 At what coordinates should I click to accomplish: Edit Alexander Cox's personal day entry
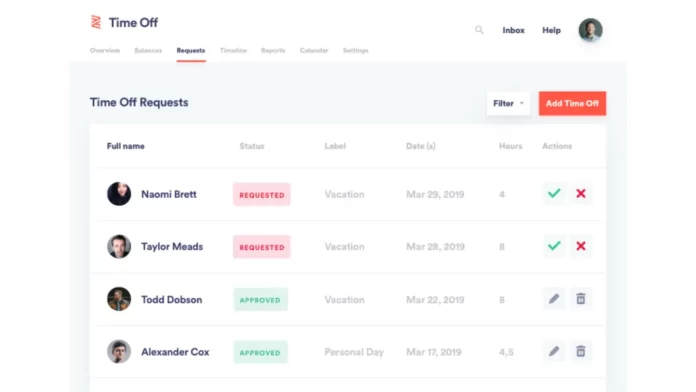(x=554, y=352)
